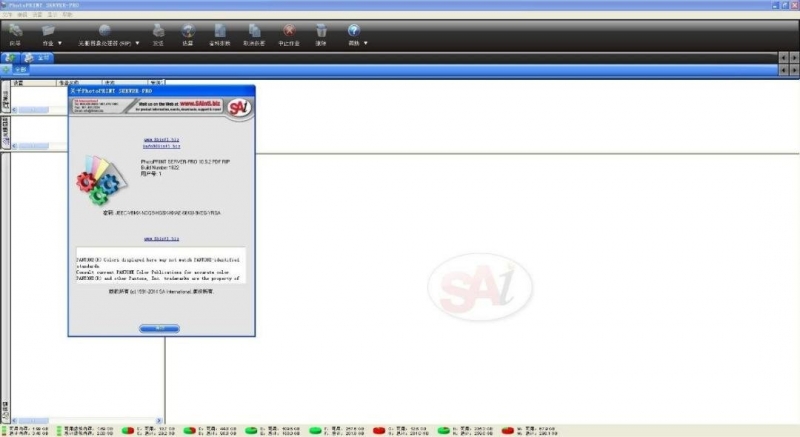Click the H: drive pie icon in status bar
The width and height of the screenshot is (800, 437).
click(x=443, y=431)
